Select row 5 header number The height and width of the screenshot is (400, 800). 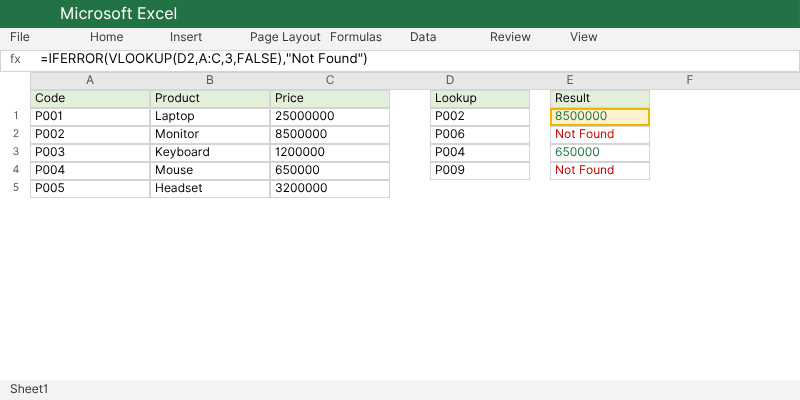point(16,187)
